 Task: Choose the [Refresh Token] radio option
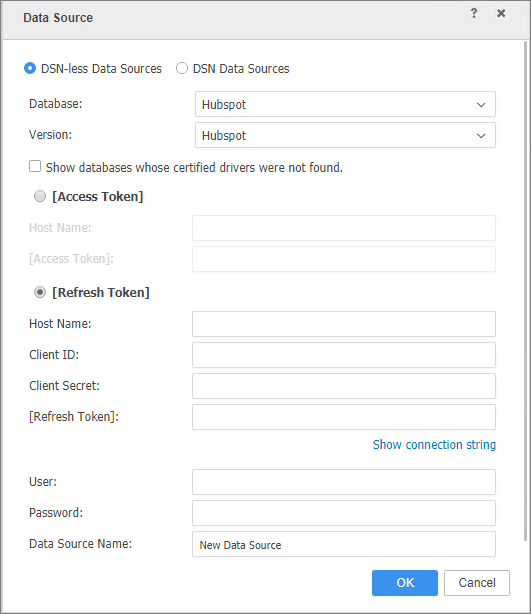(40, 292)
